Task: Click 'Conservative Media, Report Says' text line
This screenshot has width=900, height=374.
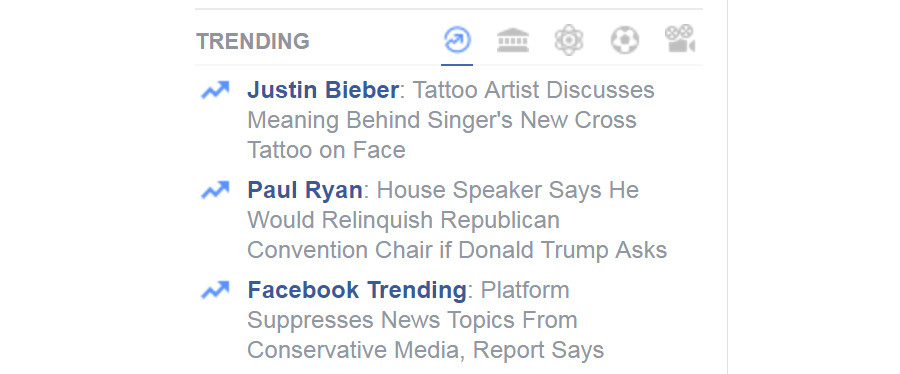Action: (x=426, y=349)
